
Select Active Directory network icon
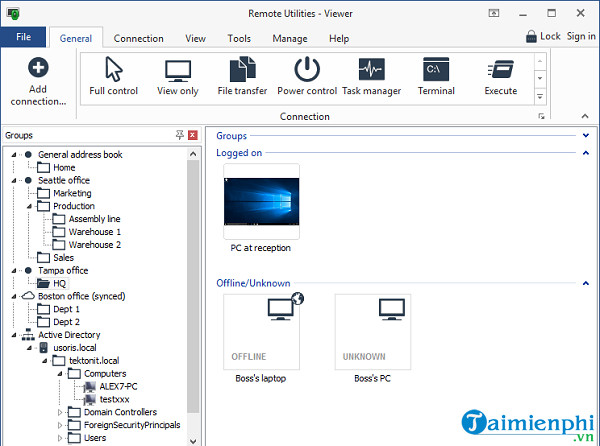pos(28,335)
